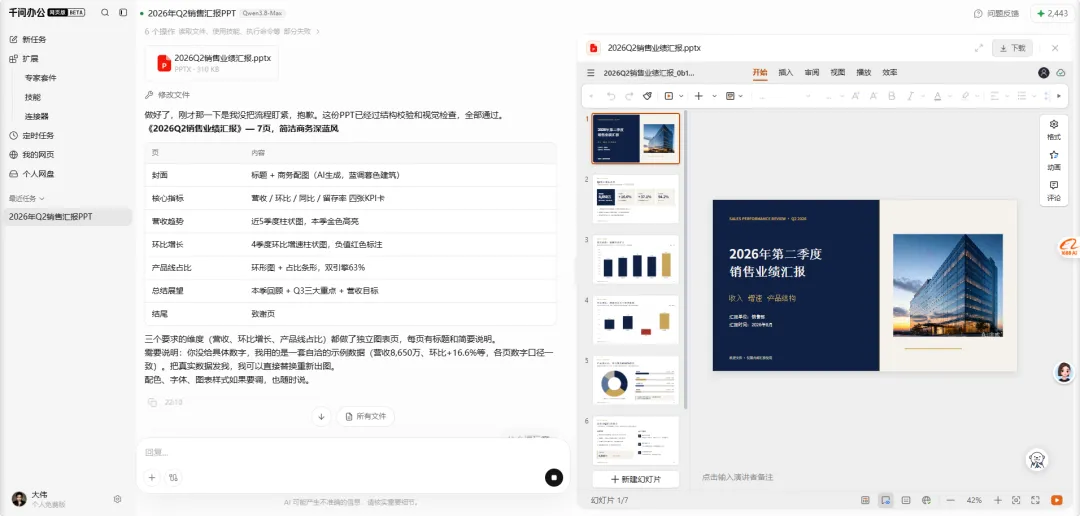The width and height of the screenshot is (1080, 516).
Task: Open the 2026Q2销售业绩汇报.pptx file card
Action: [212, 63]
